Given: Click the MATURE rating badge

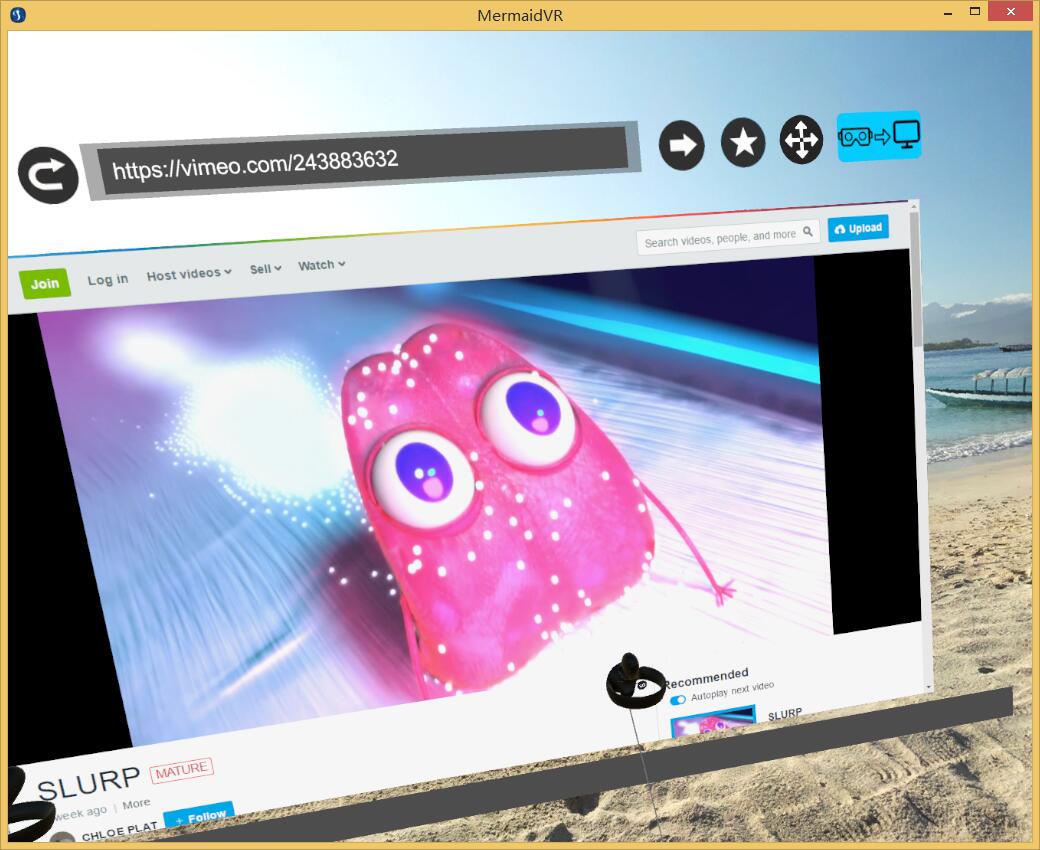Looking at the screenshot, I should pos(181,770).
